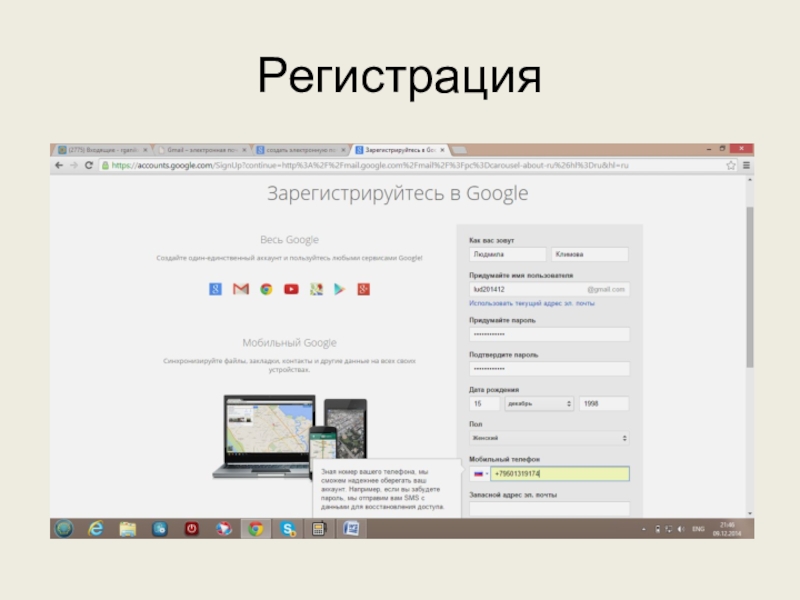The image size is (800, 600).
Task: Click the last name field Климова
Action: (x=590, y=254)
